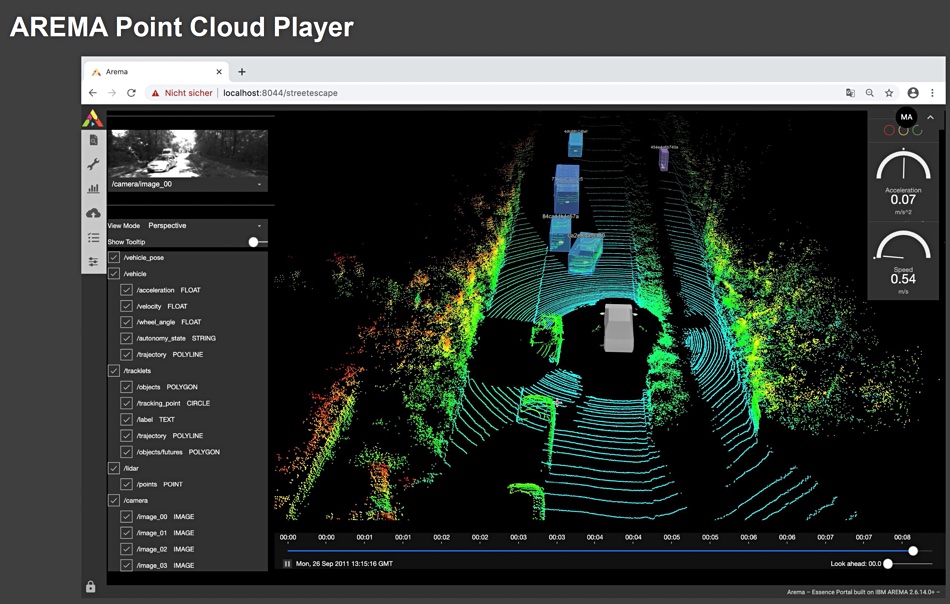Click the red status circle indicator

pos(889,130)
